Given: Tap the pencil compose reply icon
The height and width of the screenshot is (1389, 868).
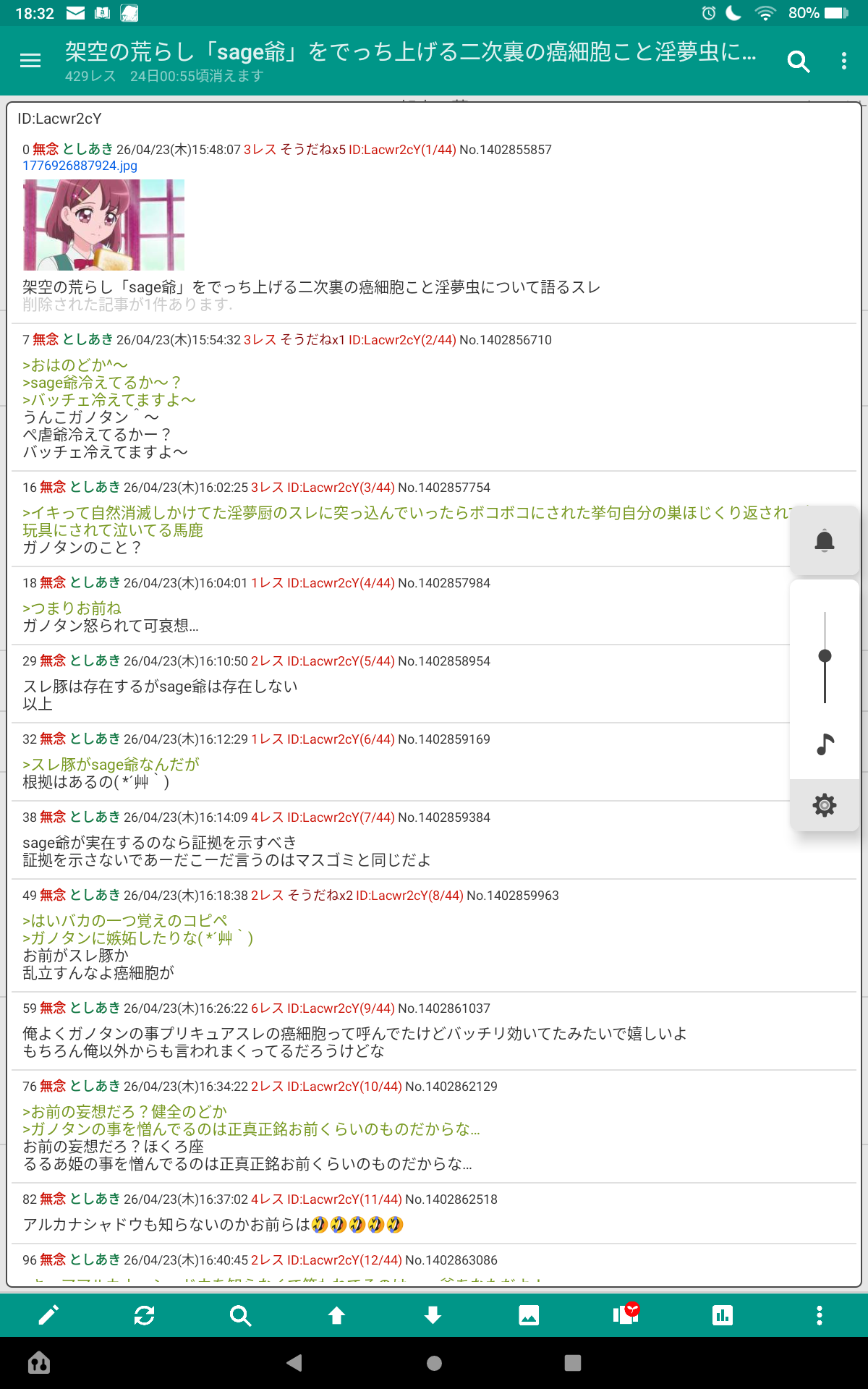Looking at the screenshot, I should point(48,1315).
